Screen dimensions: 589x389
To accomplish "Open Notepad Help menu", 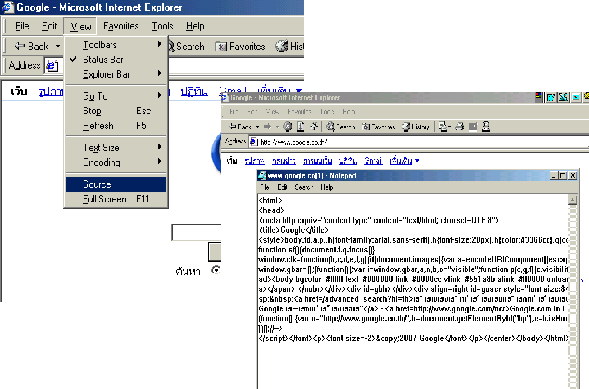I will click(x=327, y=187).
